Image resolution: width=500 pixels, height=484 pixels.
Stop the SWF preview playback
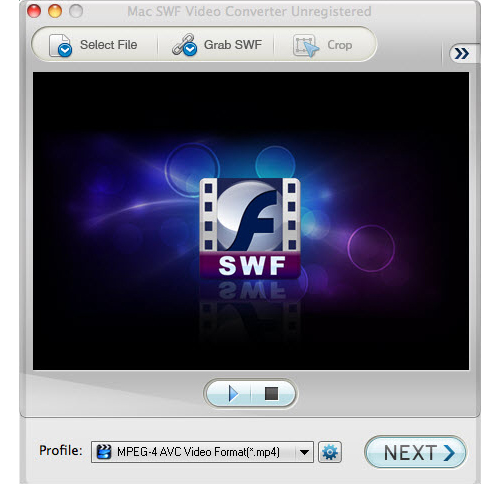point(272,394)
